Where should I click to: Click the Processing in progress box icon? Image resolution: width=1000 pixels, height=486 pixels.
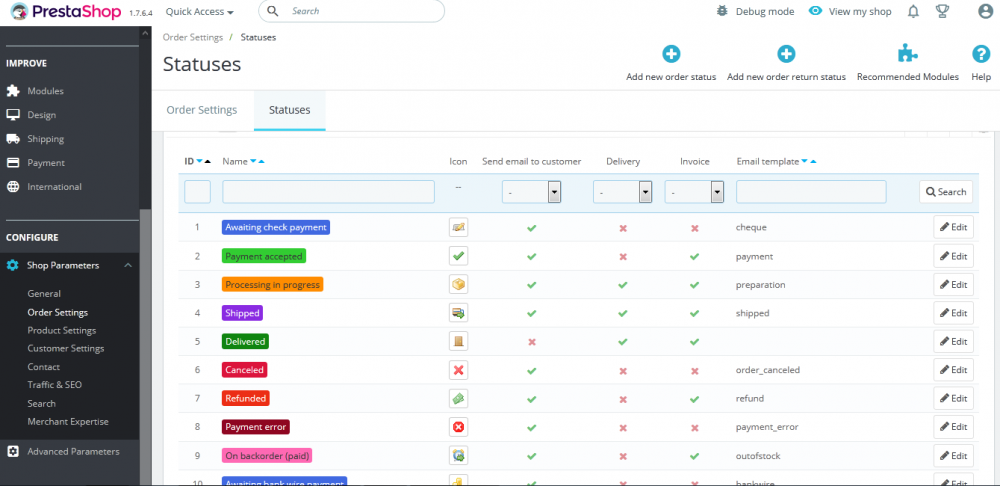click(459, 284)
